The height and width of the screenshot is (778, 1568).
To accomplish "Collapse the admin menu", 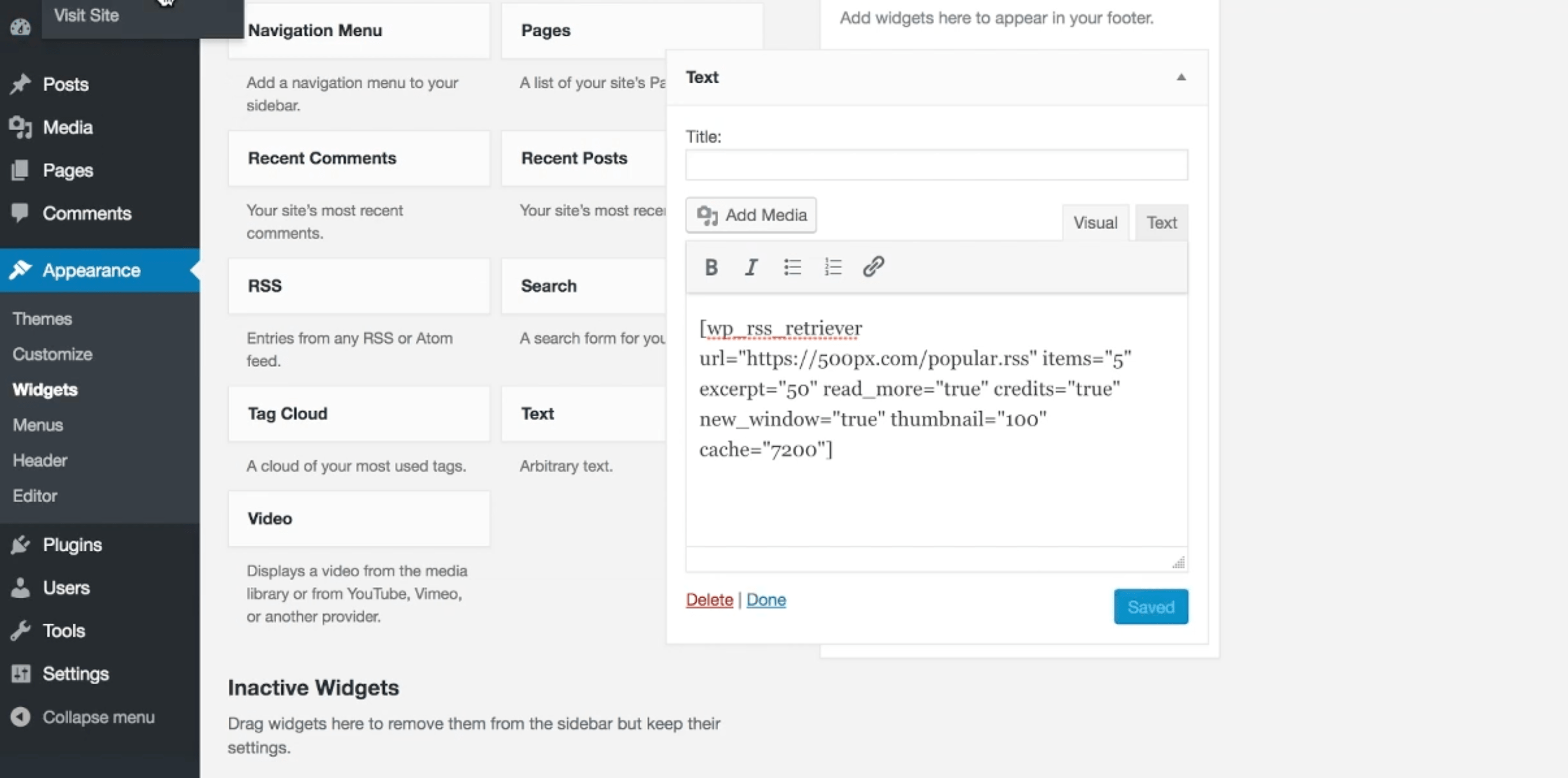I will [20, 717].
